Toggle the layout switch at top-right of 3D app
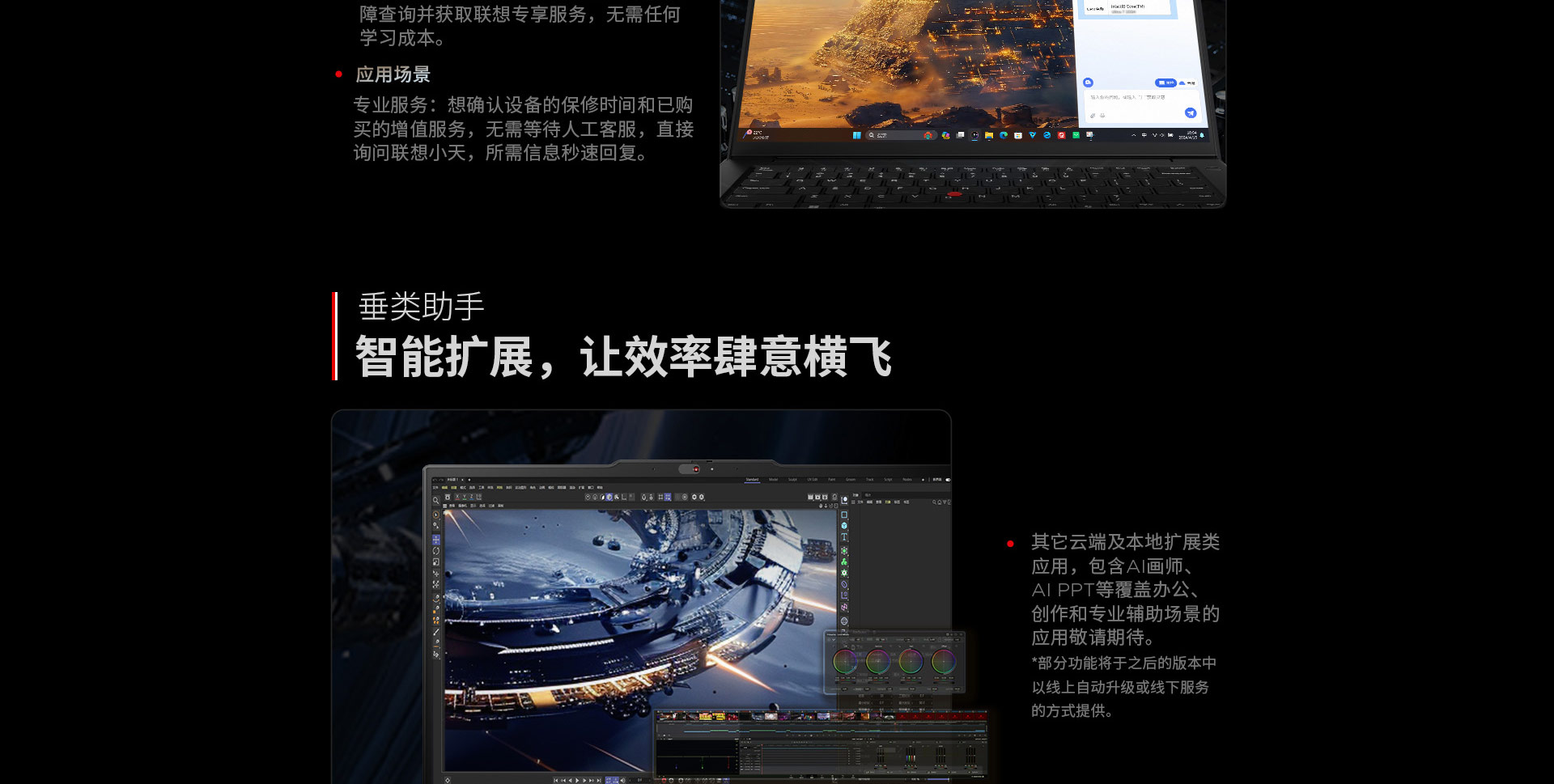 coord(947,480)
